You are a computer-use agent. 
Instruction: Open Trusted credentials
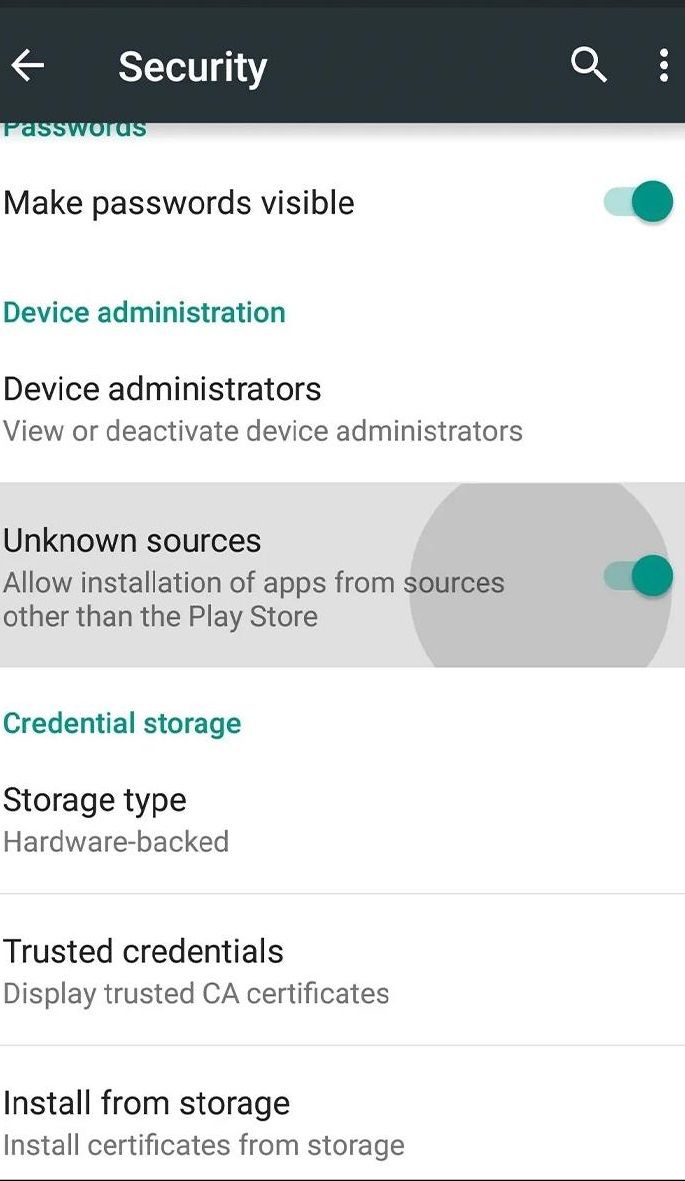coord(143,951)
